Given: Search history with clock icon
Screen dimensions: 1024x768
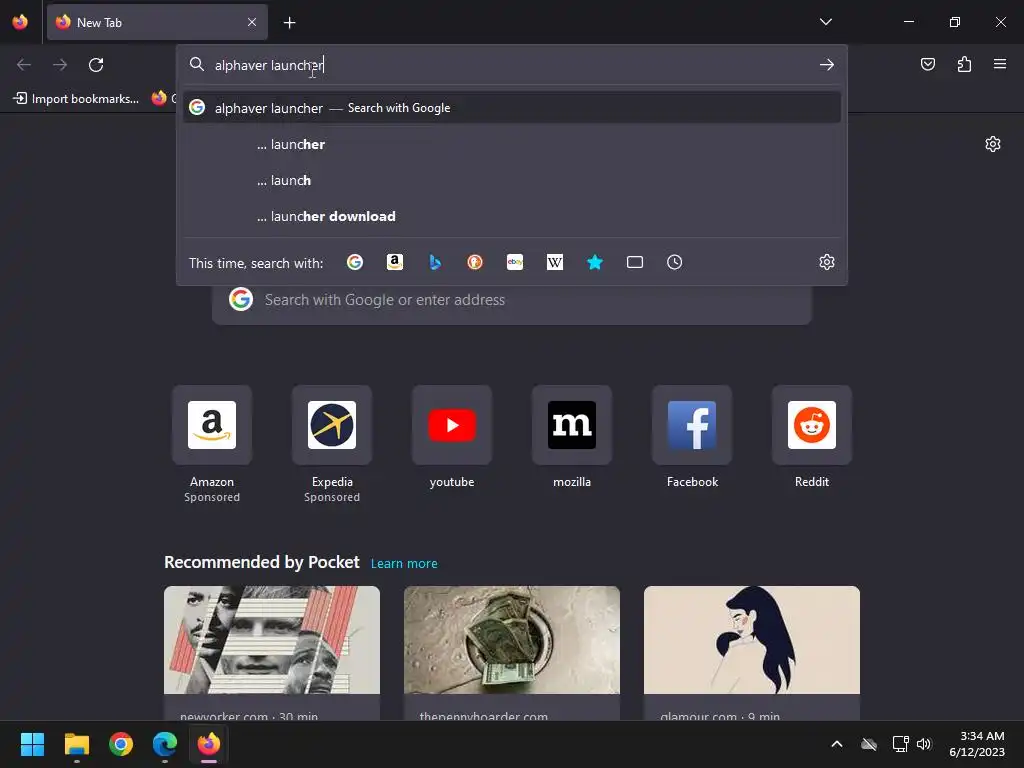Looking at the screenshot, I should (675, 263).
